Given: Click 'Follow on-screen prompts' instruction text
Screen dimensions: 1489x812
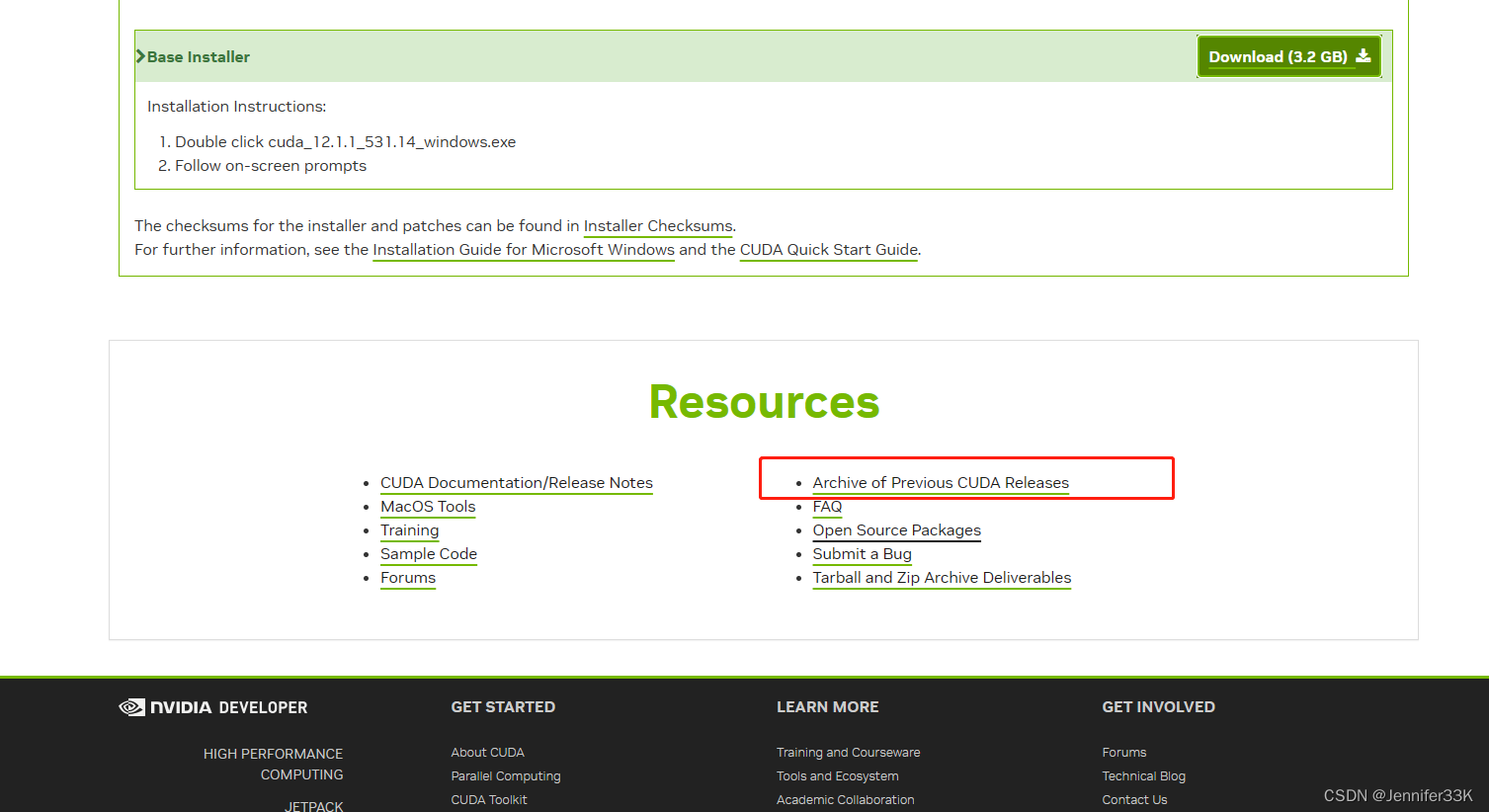Looking at the screenshot, I should point(271,166).
